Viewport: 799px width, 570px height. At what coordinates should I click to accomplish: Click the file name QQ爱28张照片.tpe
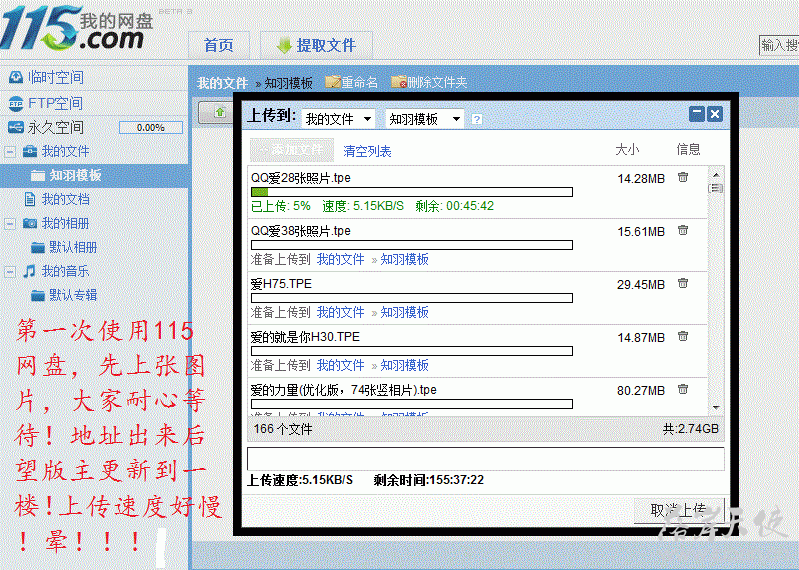coord(301,178)
